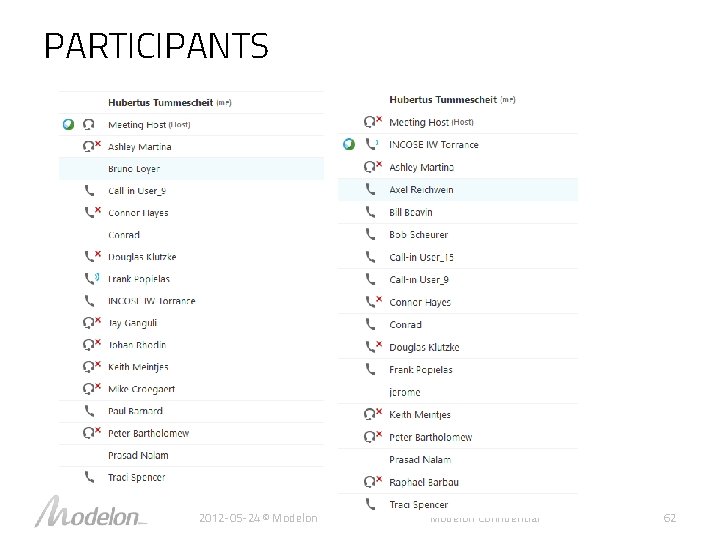This screenshot has height=540, width=720.
Task: Select participant Bruno Loyer in the list
Action: tap(133, 169)
